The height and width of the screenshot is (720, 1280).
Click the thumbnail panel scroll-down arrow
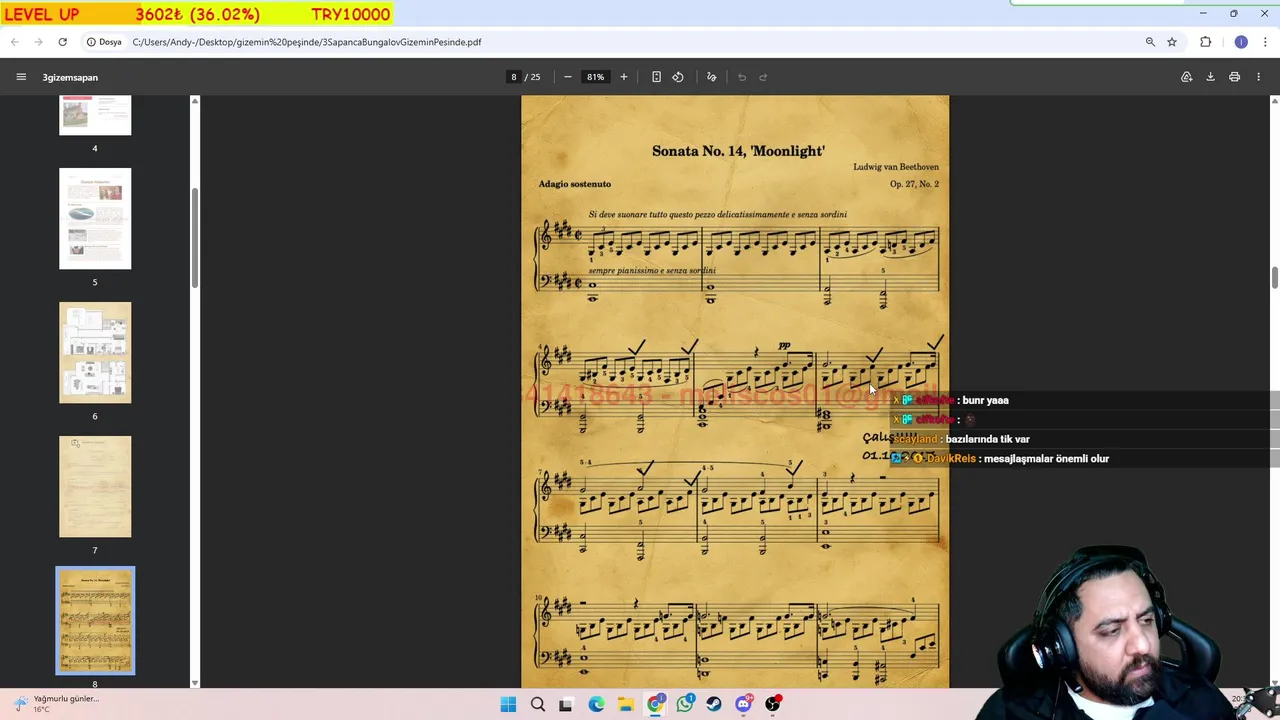(x=195, y=683)
